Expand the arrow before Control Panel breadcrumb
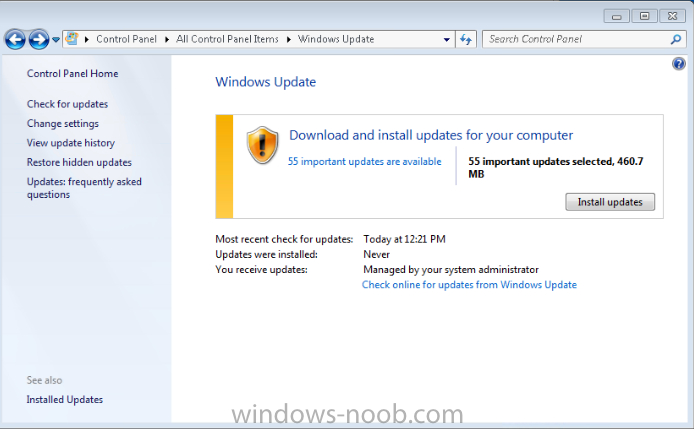Viewport: 694px width, 429px height. coord(87,39)
